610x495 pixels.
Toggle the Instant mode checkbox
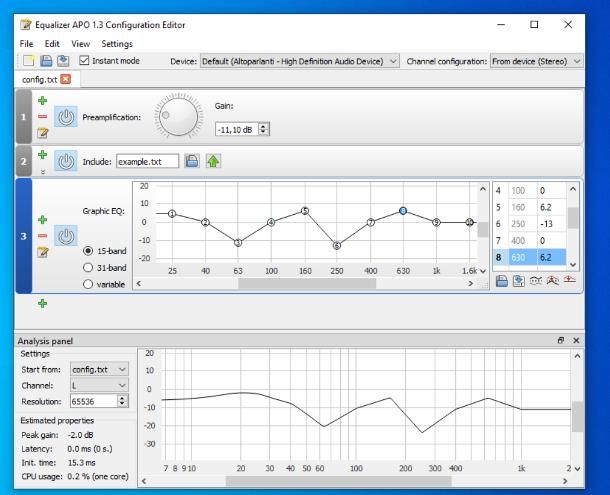click(x=84, y=60)
